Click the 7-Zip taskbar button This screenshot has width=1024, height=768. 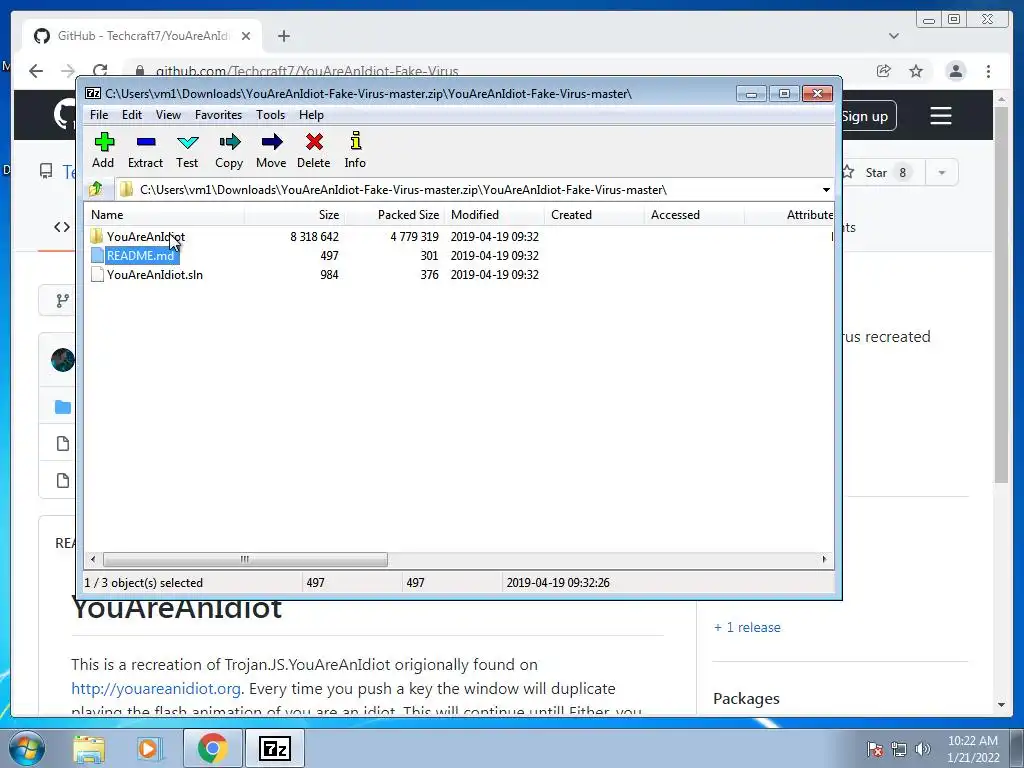coord(274,748)
